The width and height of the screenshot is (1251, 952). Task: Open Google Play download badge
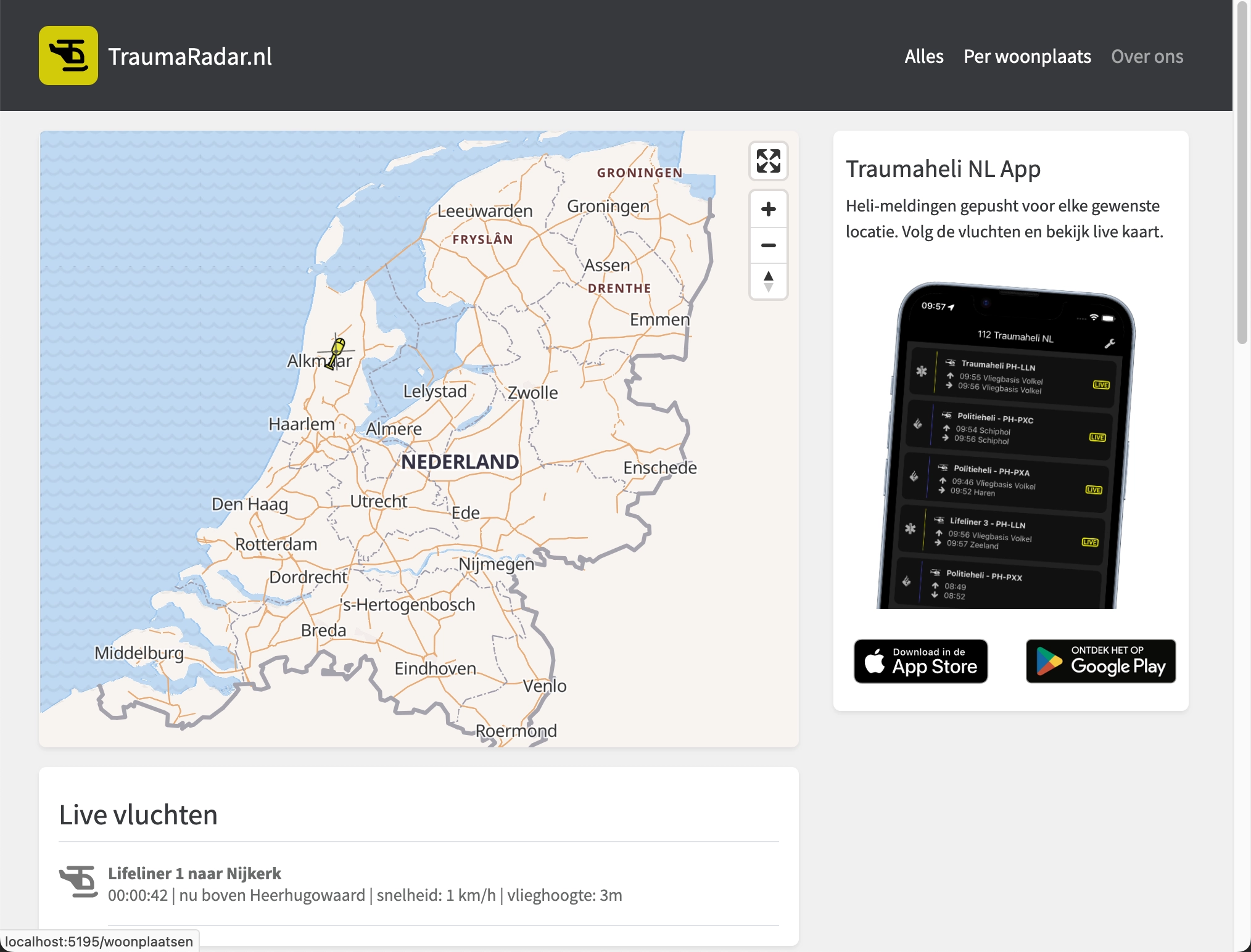pos(1100,661)
